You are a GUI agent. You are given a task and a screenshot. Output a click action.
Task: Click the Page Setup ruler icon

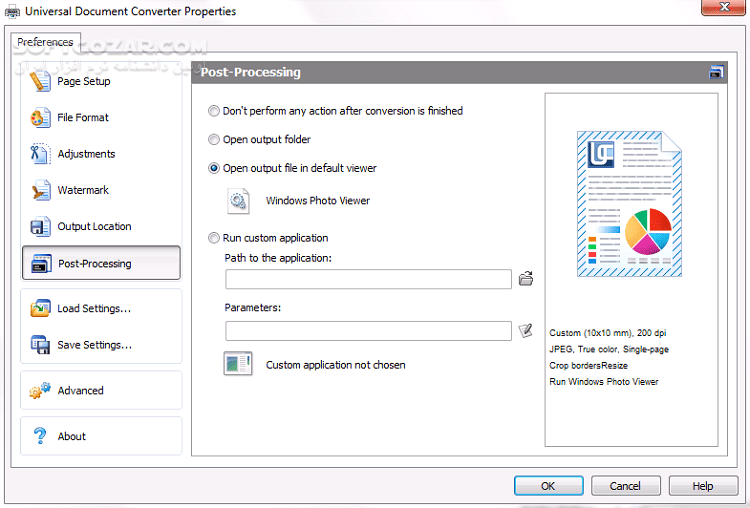click(40, 81)
